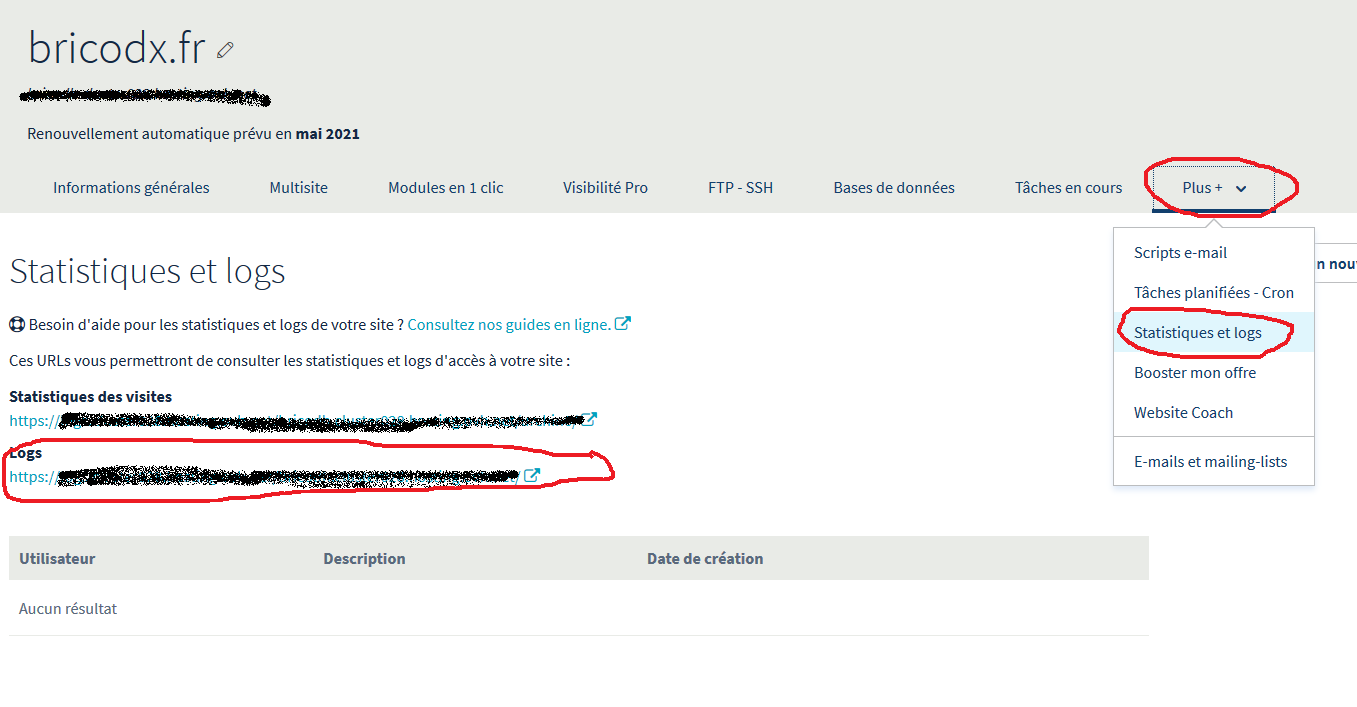Go to the Modules en 1 clic tab

pyautogui.click(x=445, y=188)
